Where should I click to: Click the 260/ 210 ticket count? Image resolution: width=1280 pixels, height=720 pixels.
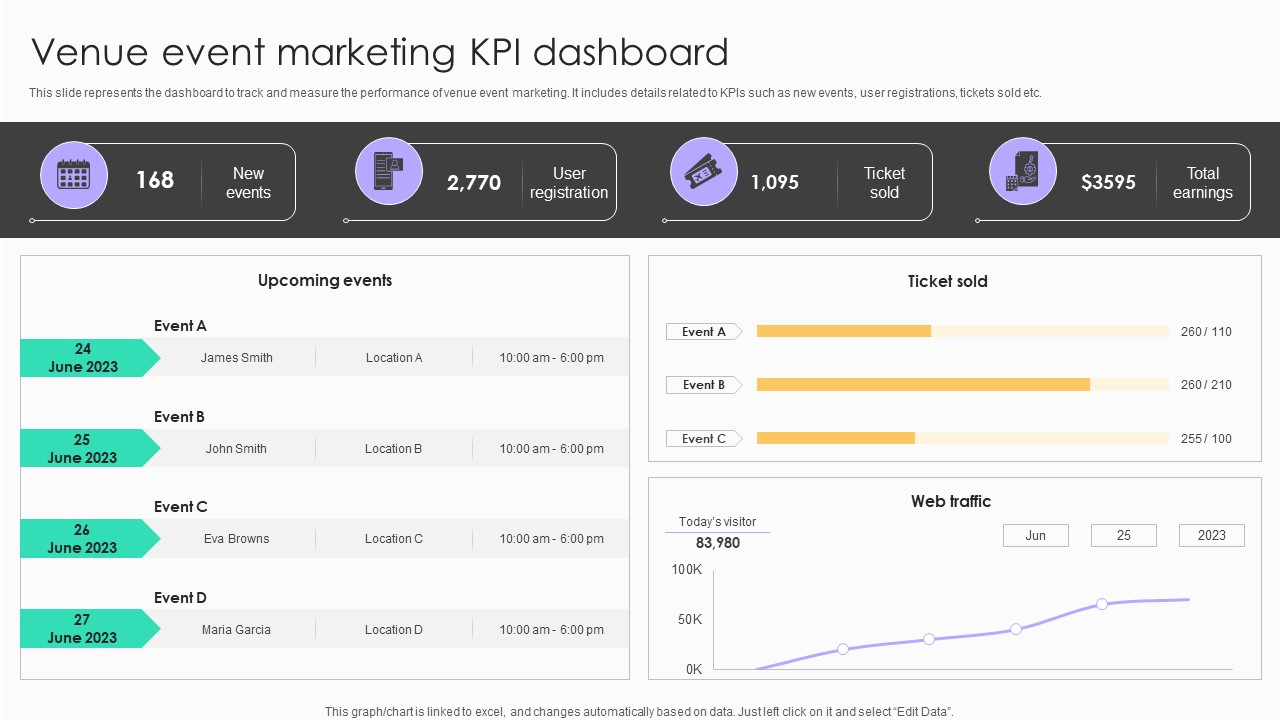[1206, 385]
